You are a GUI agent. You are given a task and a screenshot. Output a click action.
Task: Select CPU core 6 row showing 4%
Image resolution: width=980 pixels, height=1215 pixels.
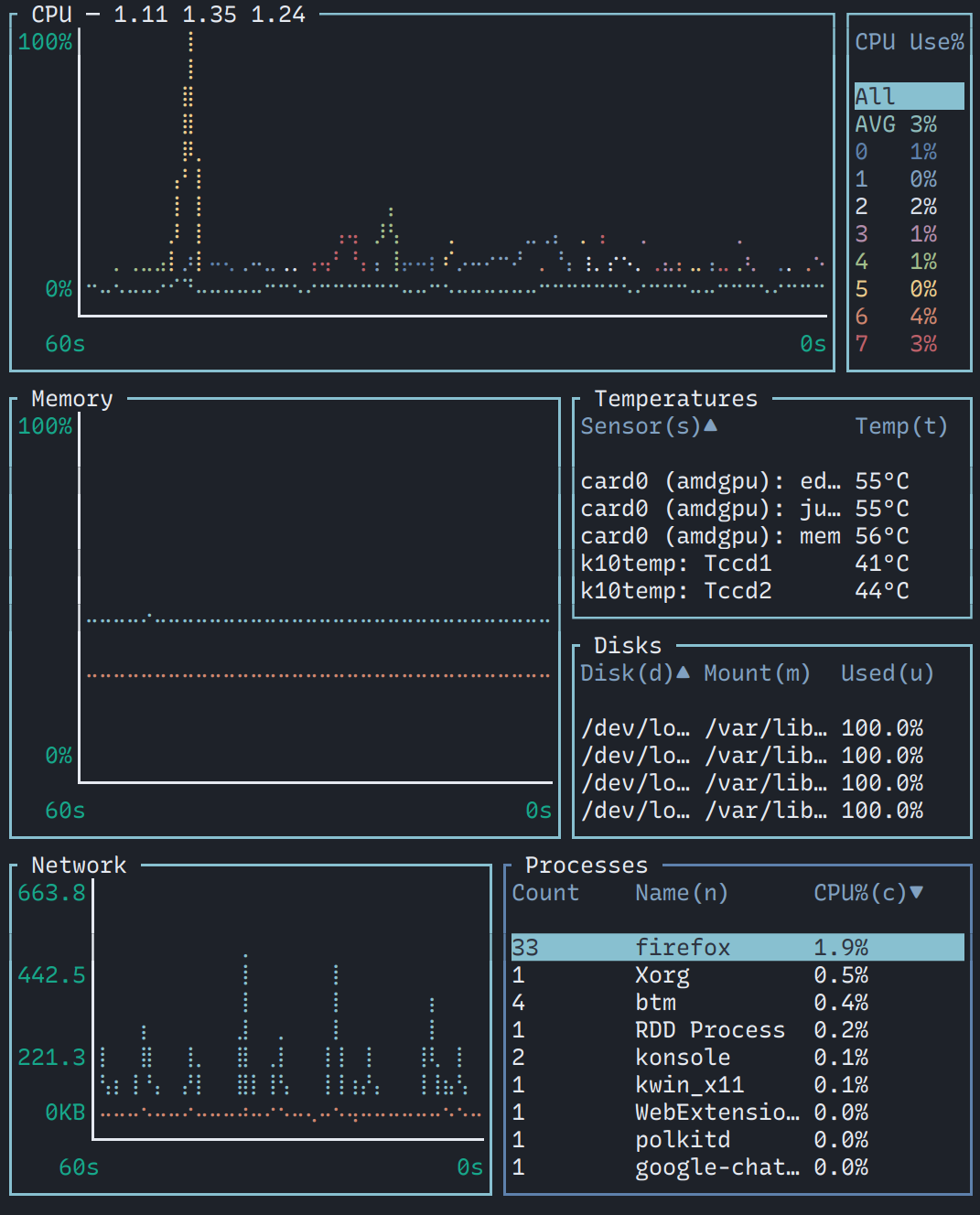coord(909,316)
